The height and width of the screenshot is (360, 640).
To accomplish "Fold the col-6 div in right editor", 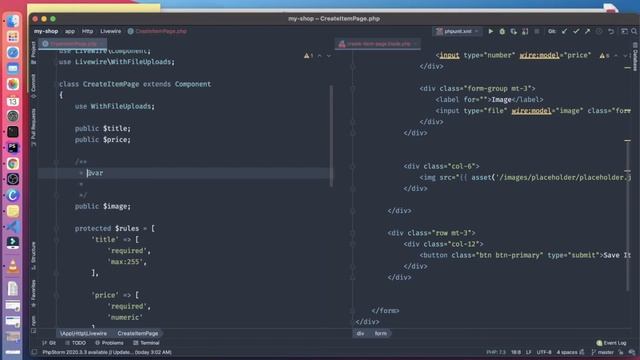I will pyautogui.click(x=353, y=166).
